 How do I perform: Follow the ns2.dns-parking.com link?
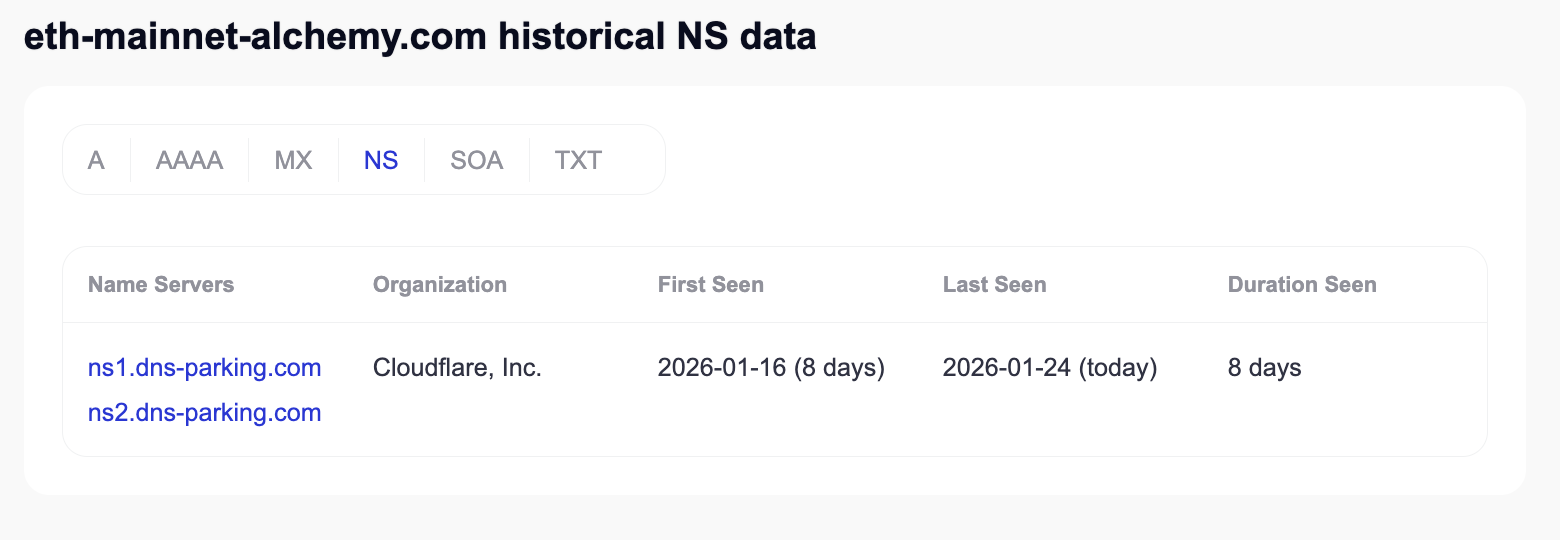204,412
